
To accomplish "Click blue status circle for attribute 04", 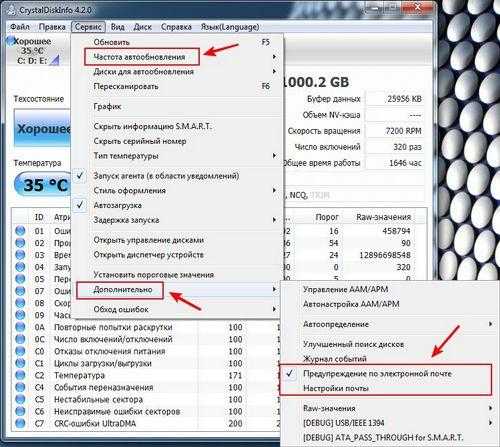I will pos(20,267).
